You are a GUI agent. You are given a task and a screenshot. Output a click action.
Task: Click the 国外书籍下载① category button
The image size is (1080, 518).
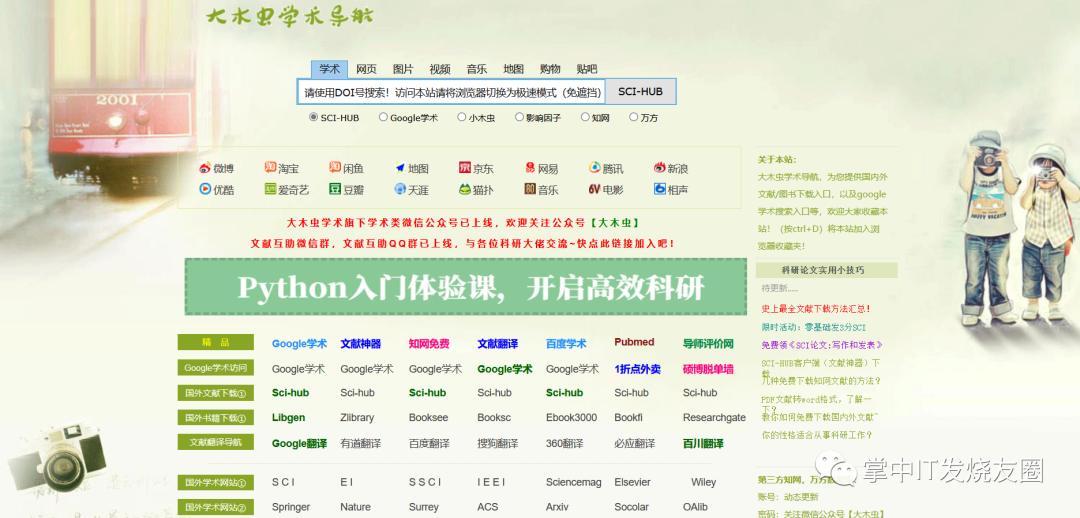coord(216,417)
